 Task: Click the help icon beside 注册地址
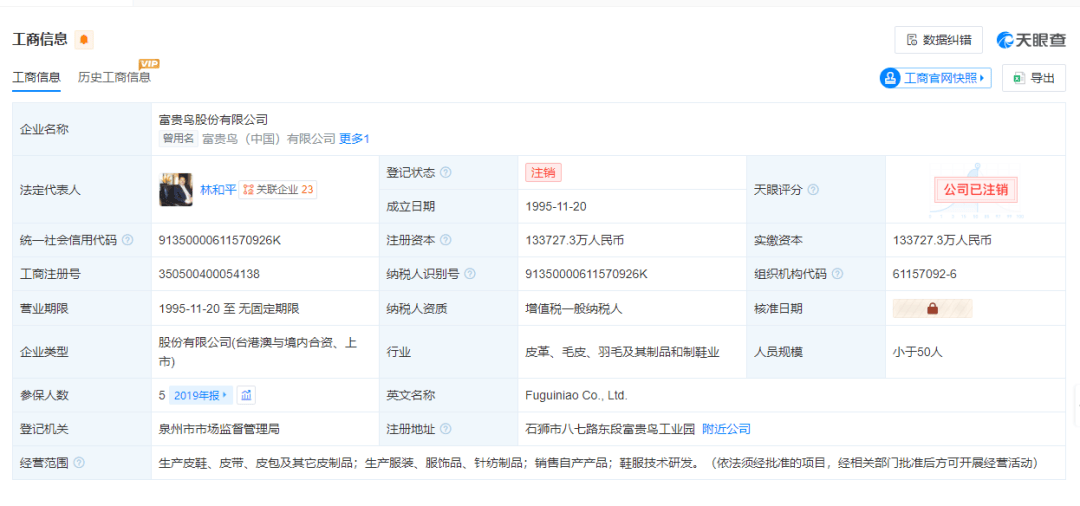[x=446, y=429]
